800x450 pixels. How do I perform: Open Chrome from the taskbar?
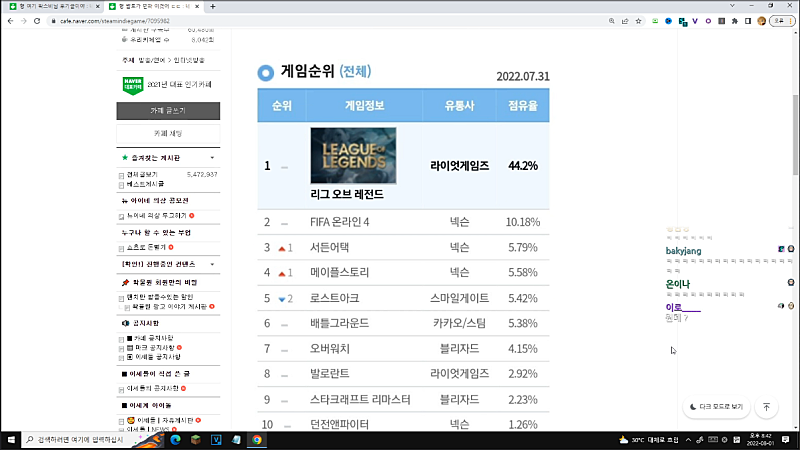(257, 440)
